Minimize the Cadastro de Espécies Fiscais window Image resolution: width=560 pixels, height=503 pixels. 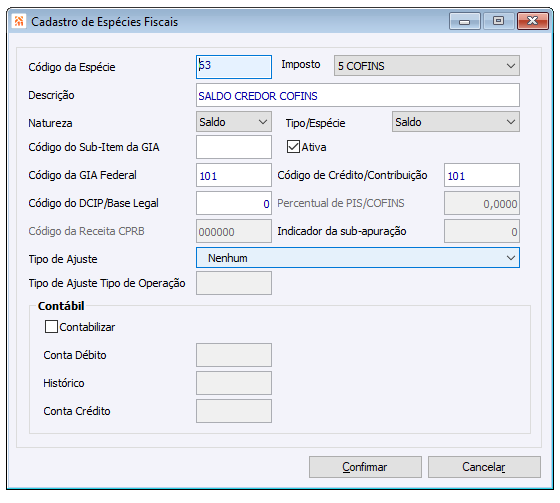[465, 21]
